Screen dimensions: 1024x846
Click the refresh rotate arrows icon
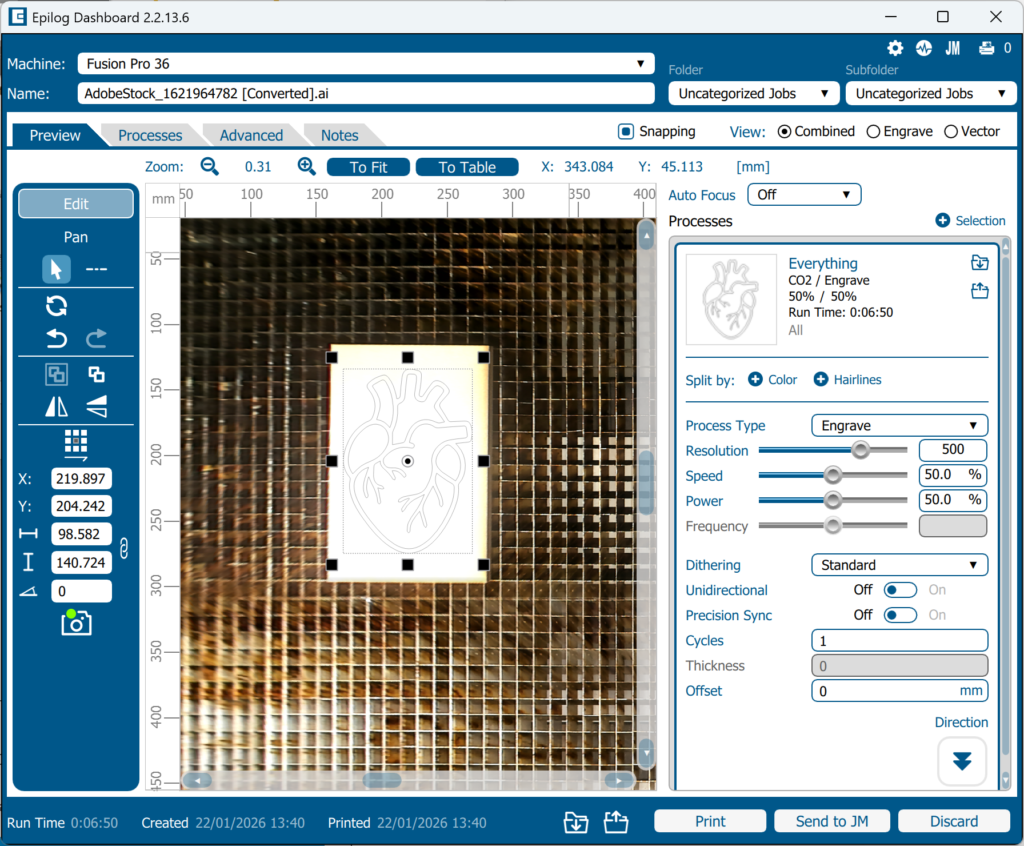(x=56, y=306)
